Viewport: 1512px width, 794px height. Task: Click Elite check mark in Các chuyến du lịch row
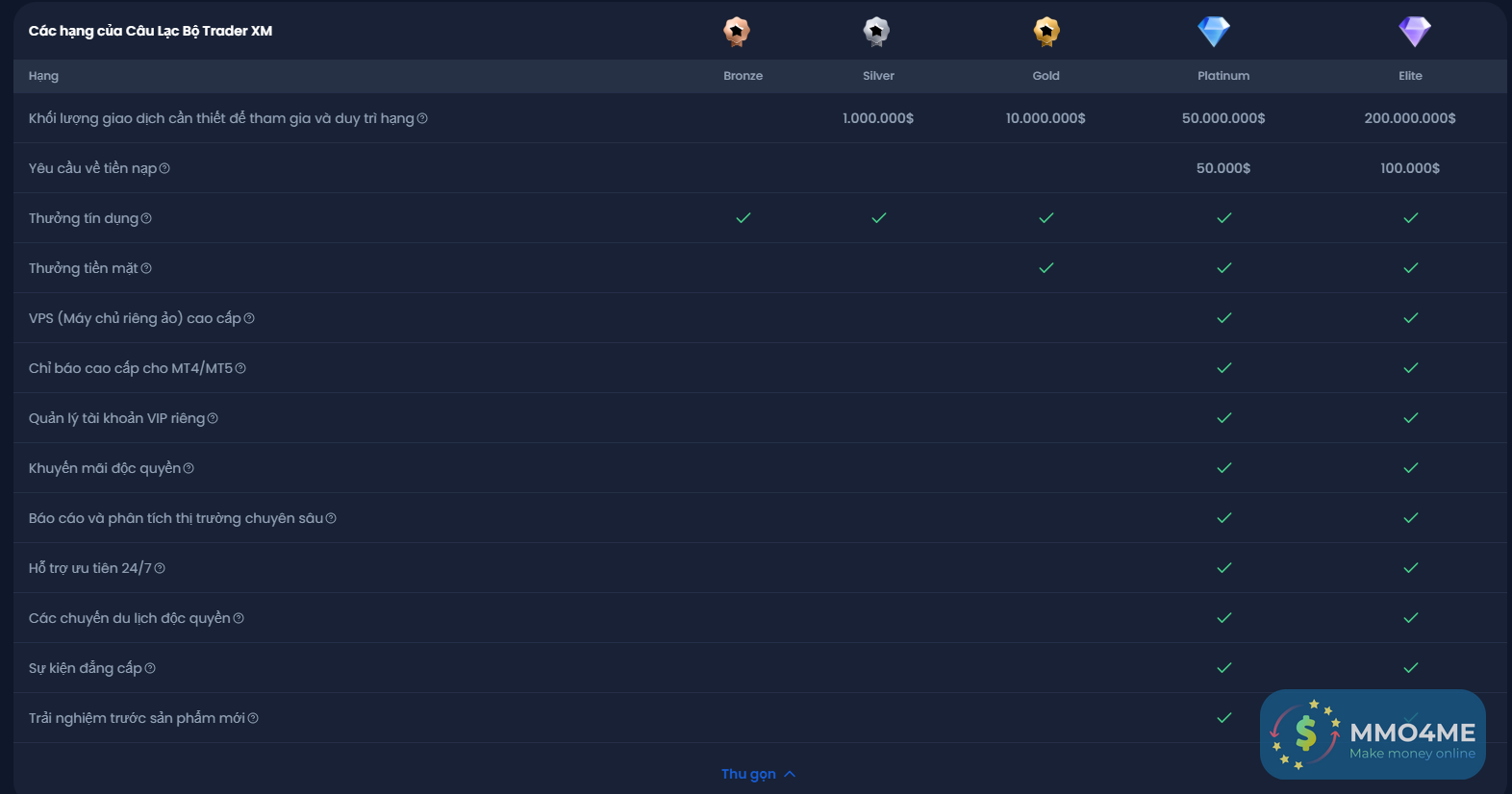point(1411,618)
